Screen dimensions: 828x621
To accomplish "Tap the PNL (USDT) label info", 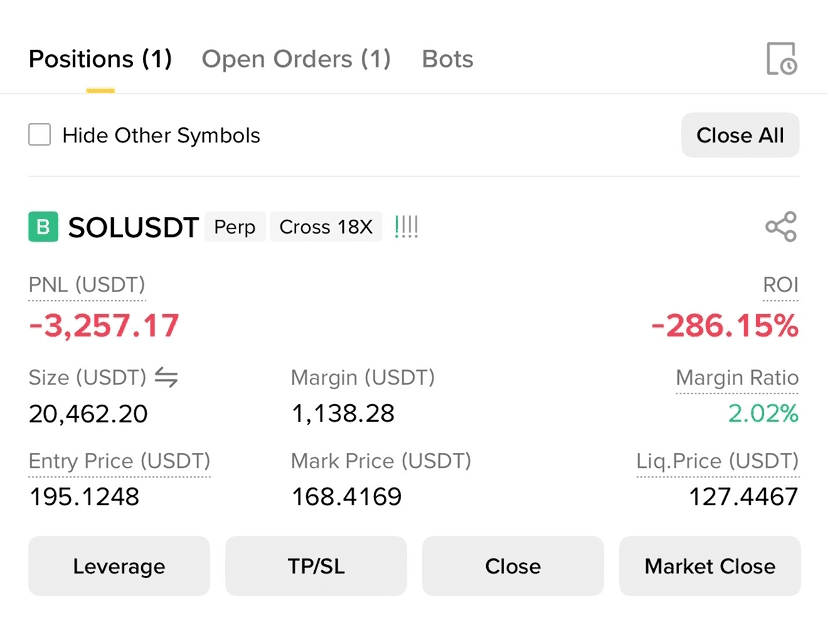I will coord(87,285).
